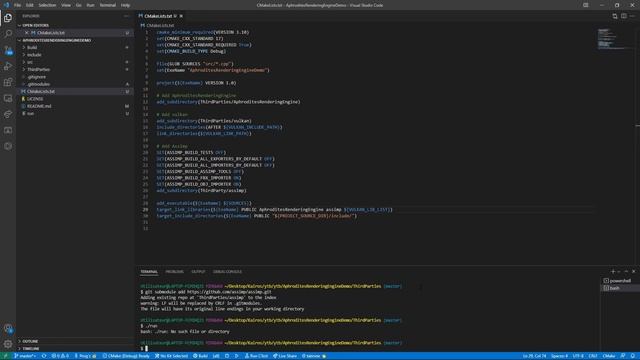Open README.md in the file tree
Viewport: 640px width, 360px height.
tap(75, 106)
